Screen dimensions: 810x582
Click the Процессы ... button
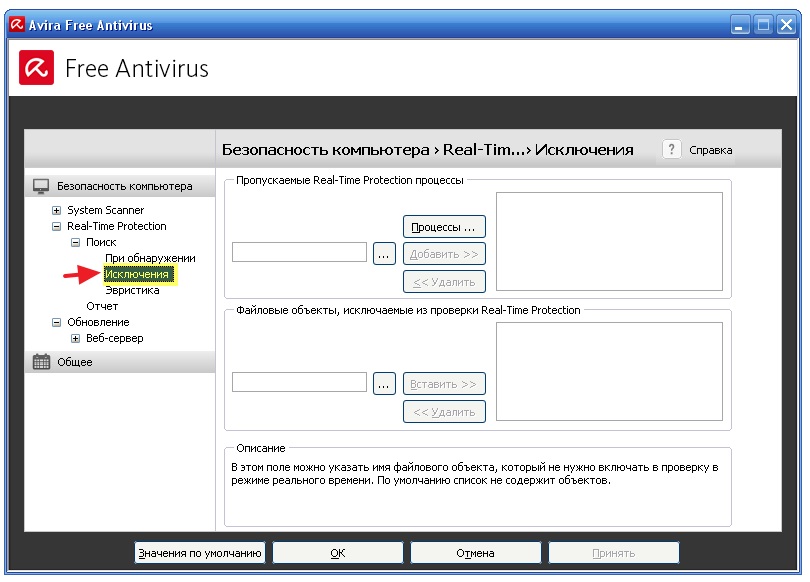coord(444,227)
